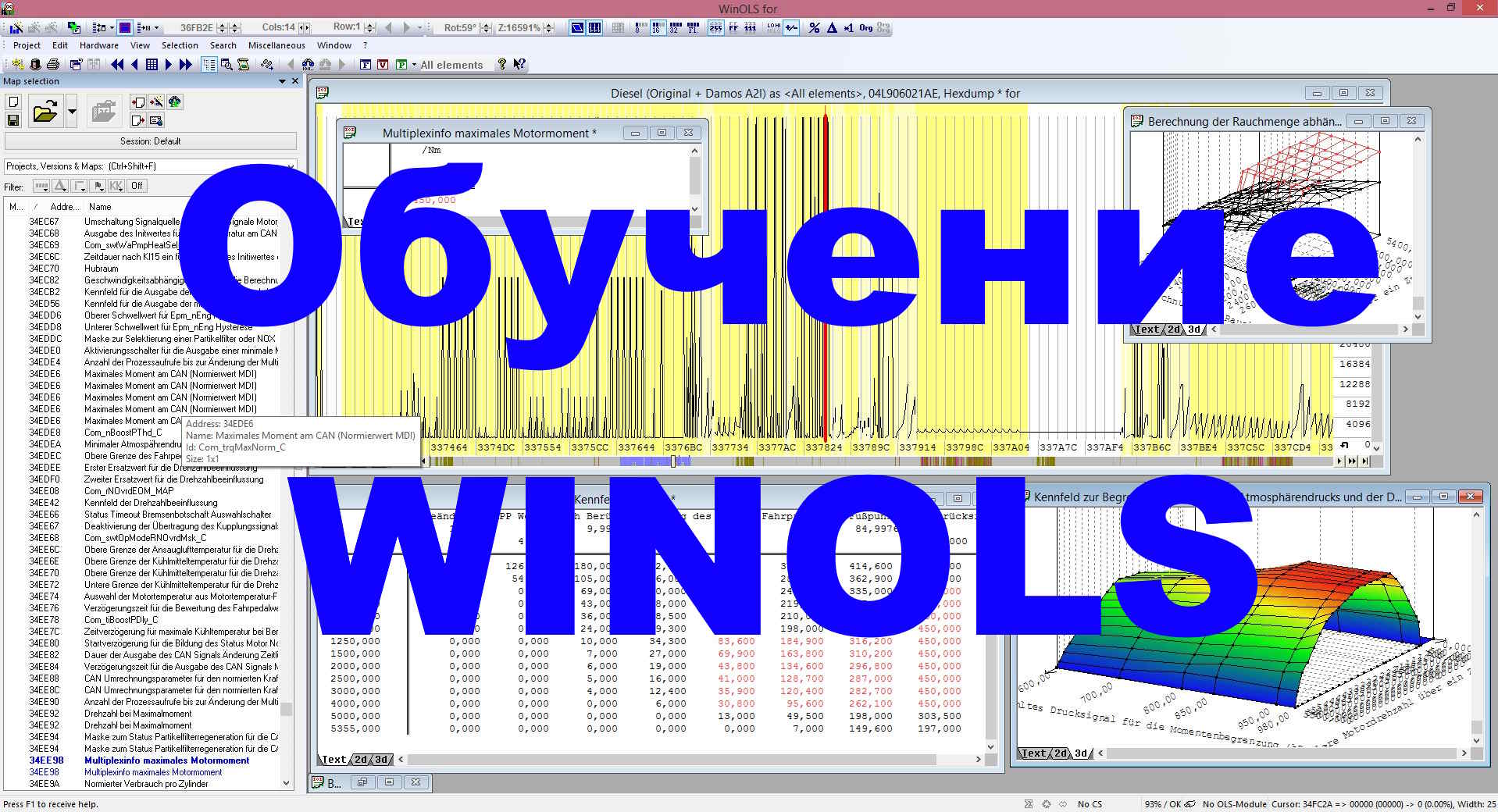The height and width of the screenshot is (812, 1498).
Task: Click the Org original data toolbar icon
Action: (866, 27)
